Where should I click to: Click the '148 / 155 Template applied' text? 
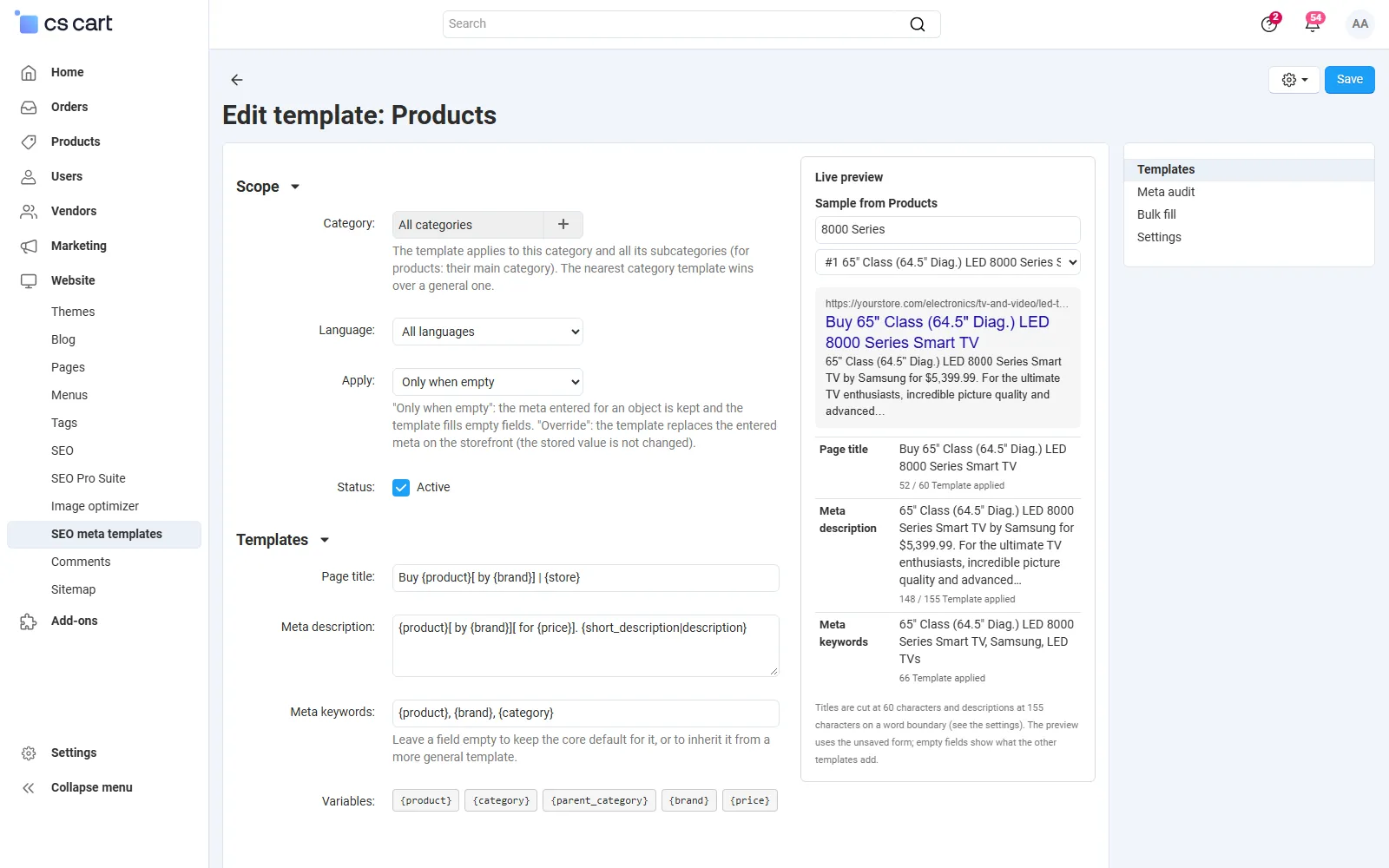957,599
